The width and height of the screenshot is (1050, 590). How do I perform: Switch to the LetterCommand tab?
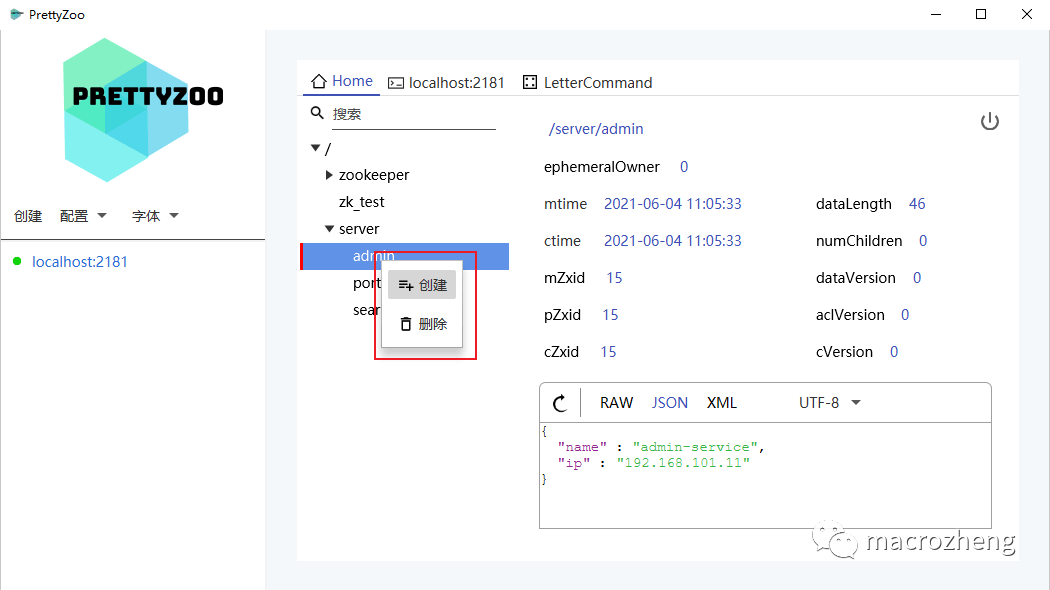pyautogui.click(x=587, y=83)
